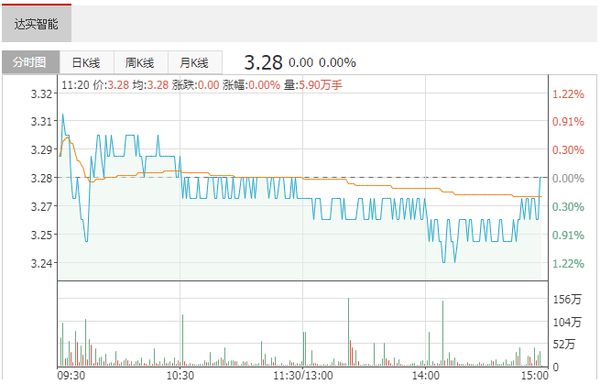
Task: Click the 11:20 time readout in chart info
Action: (x=75, y=85)
